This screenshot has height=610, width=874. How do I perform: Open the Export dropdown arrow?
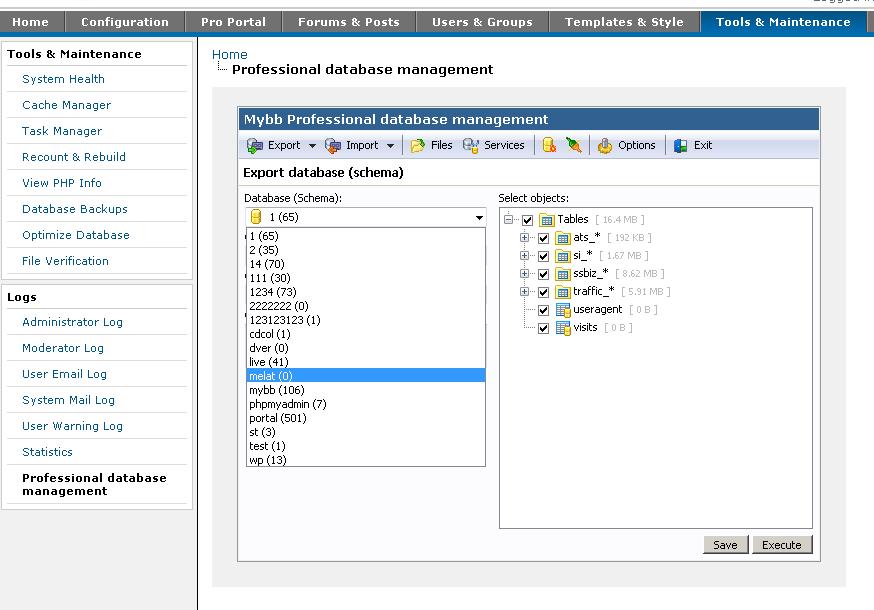click(x=312, y=146)
